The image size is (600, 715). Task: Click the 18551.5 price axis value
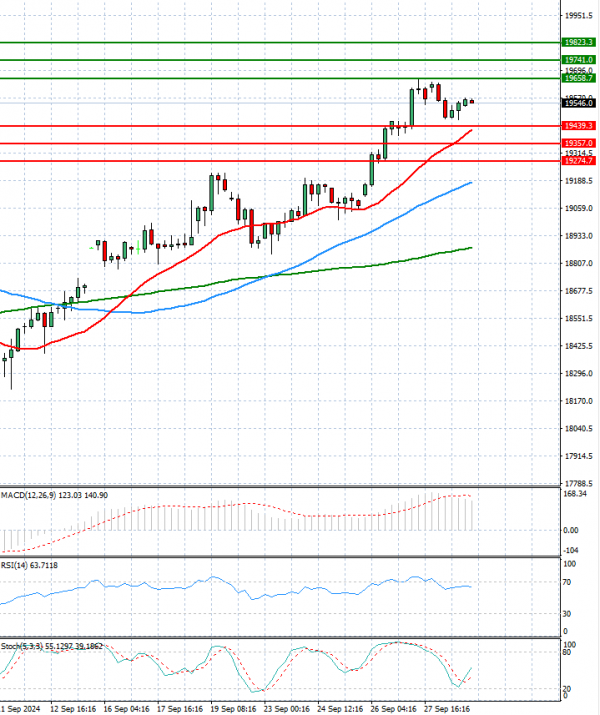click(x=579, y=318)
